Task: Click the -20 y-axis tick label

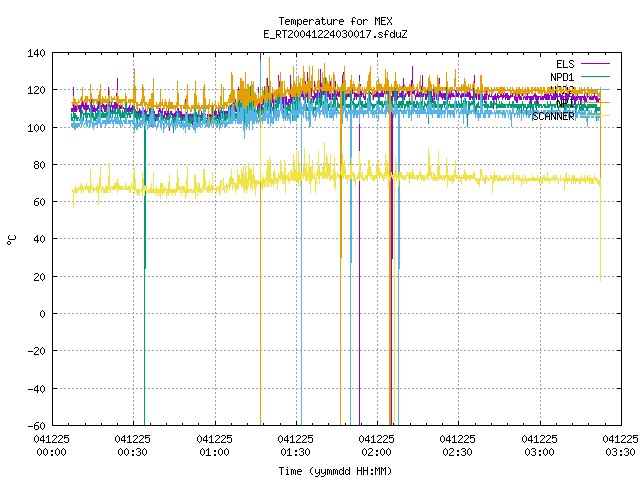Action: [36, 351]
